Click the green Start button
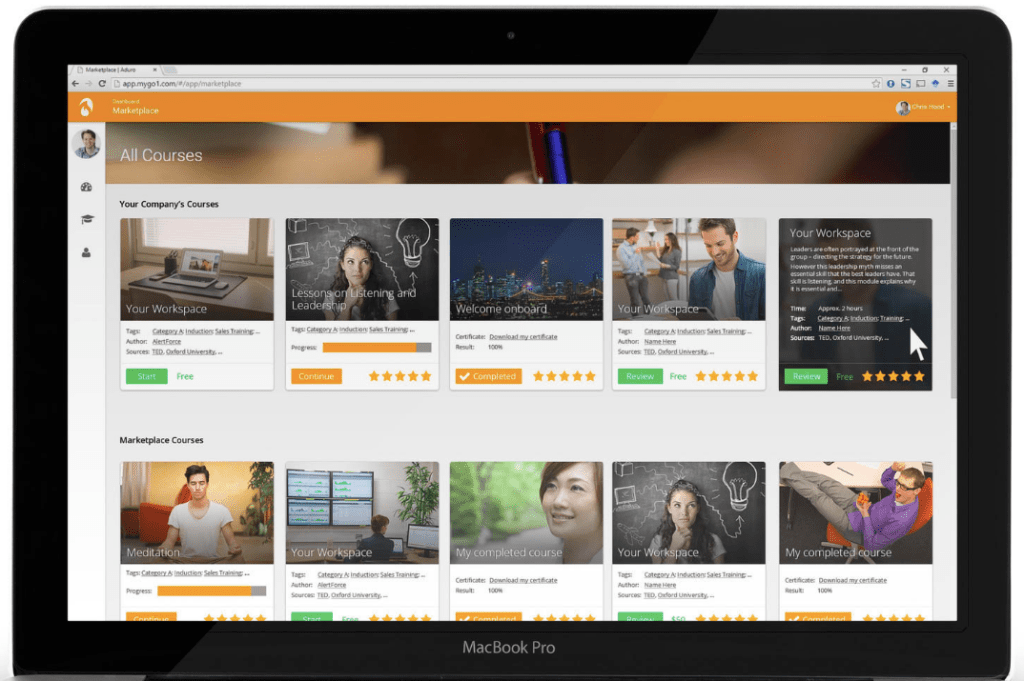 click(146, 376)
